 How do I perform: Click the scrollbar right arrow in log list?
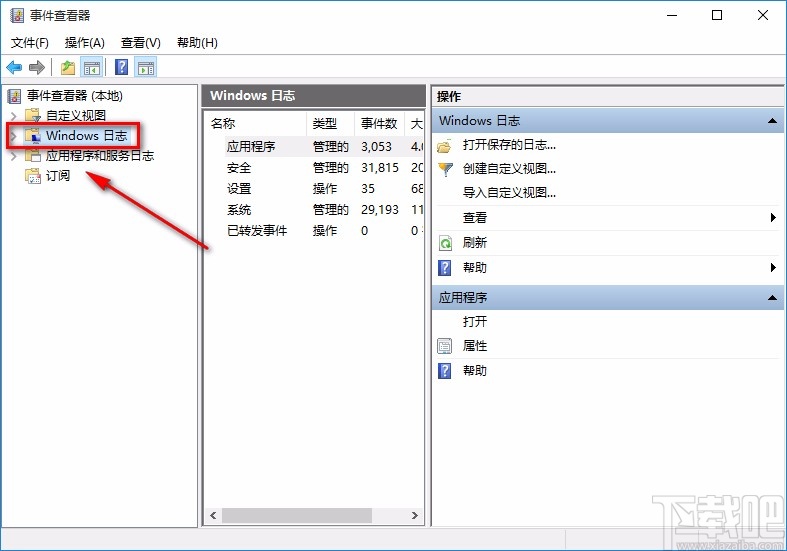pos(415,515)
